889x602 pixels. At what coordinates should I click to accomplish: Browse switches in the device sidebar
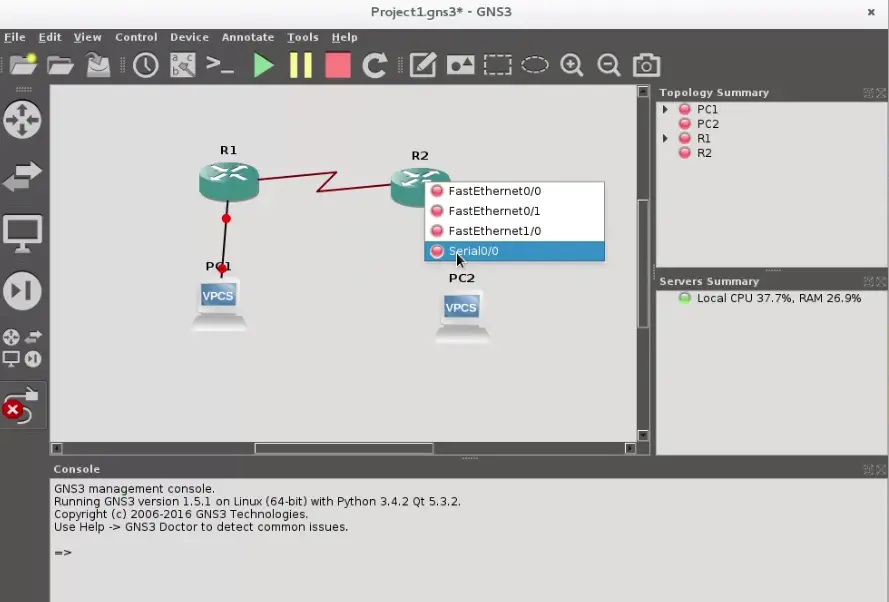(x=22, y=176)
